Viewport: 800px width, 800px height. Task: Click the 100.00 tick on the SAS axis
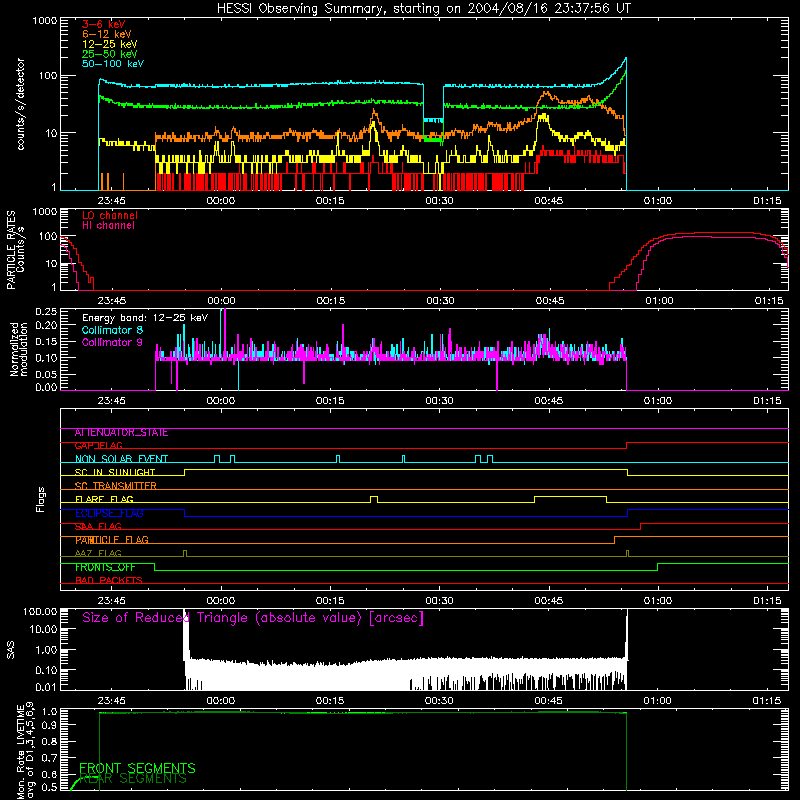coord(40,611)
